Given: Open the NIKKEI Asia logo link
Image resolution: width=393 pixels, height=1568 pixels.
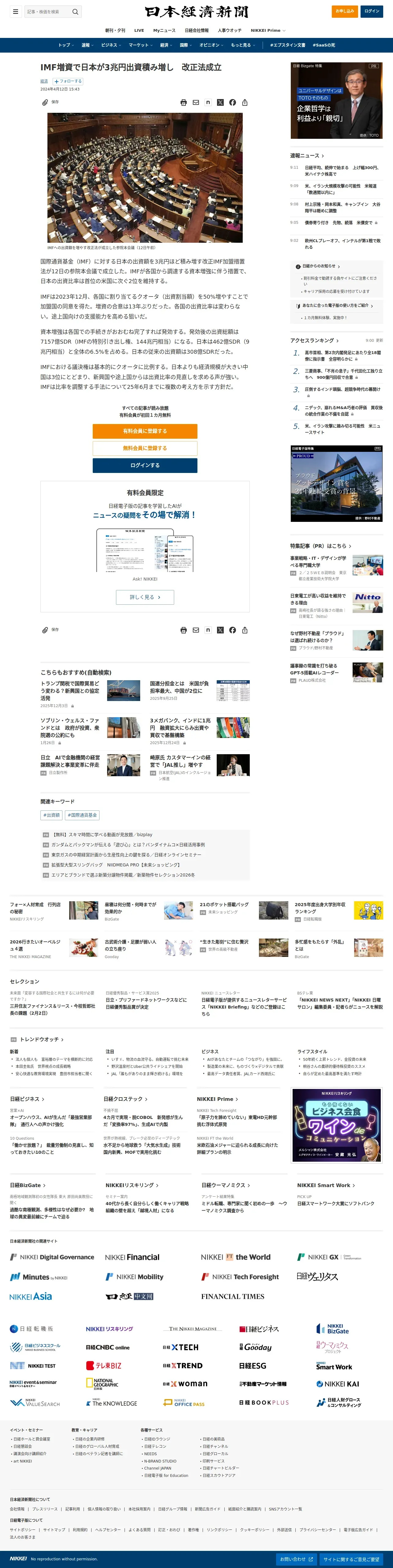Looking at the screenshot, I should click(x=31, y=1297).
